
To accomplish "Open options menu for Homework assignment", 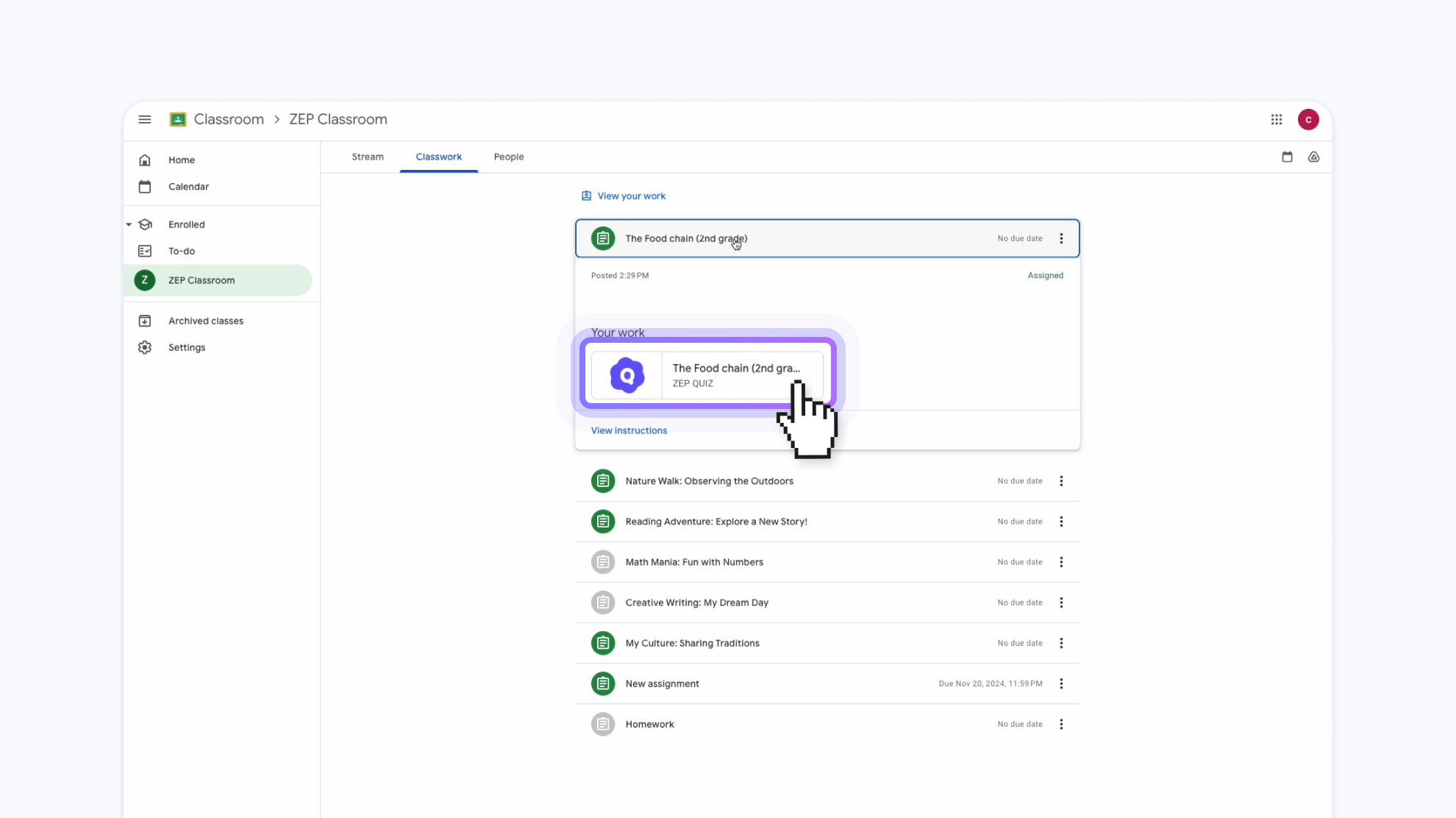I will 1061,724.
